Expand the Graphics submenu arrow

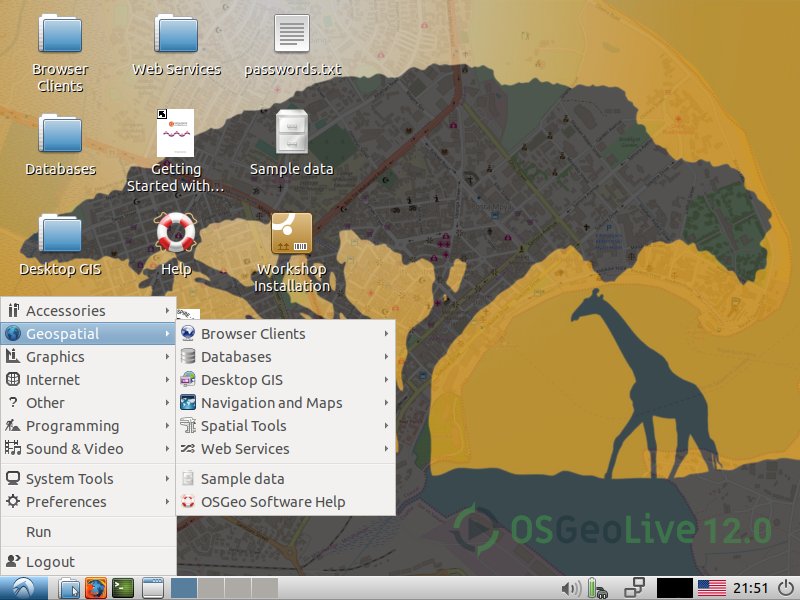tap(167, 357)
